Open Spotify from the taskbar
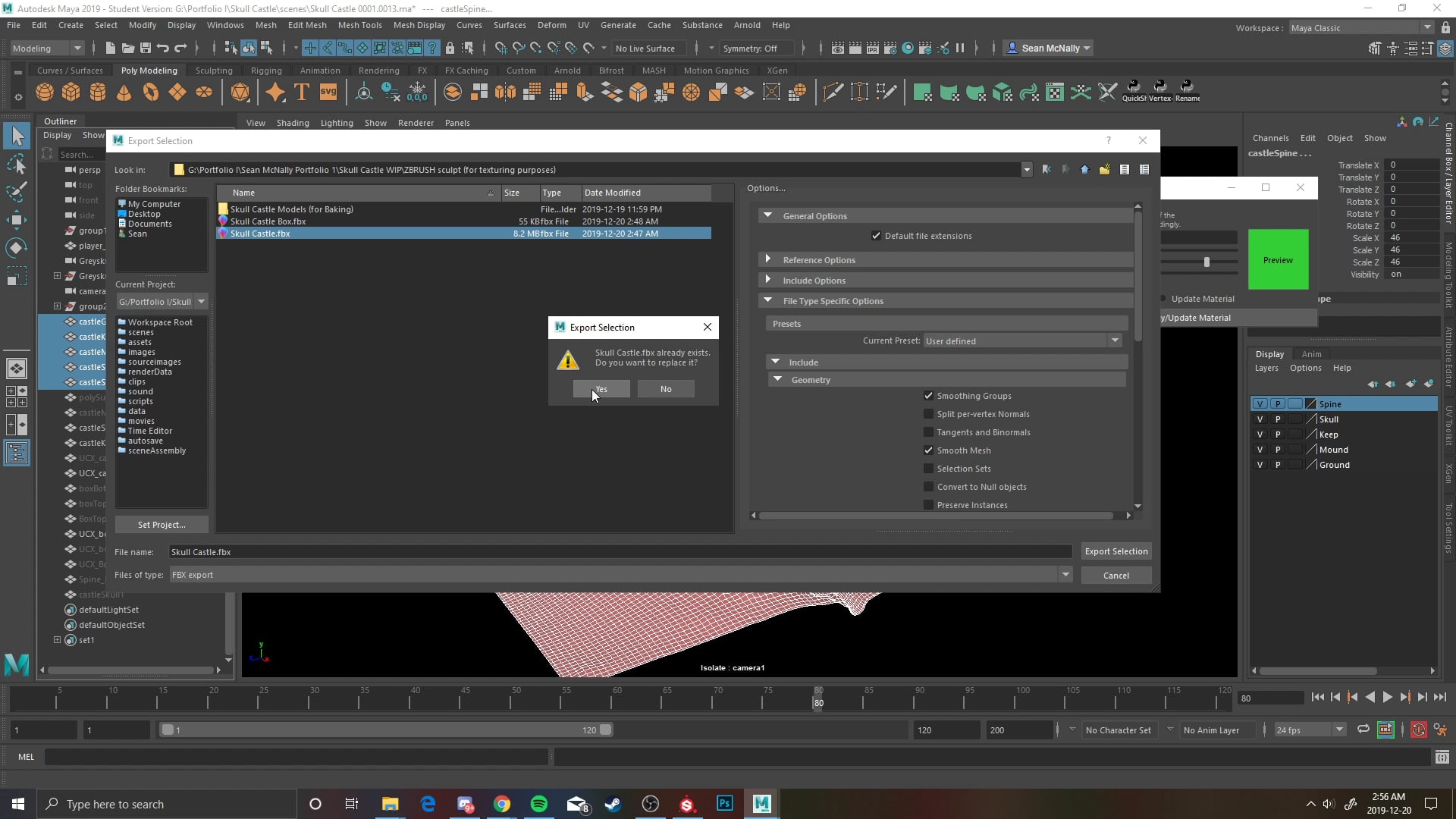Image resolution: width=1456 pixels, height=819 pixels. click(539, 804)
